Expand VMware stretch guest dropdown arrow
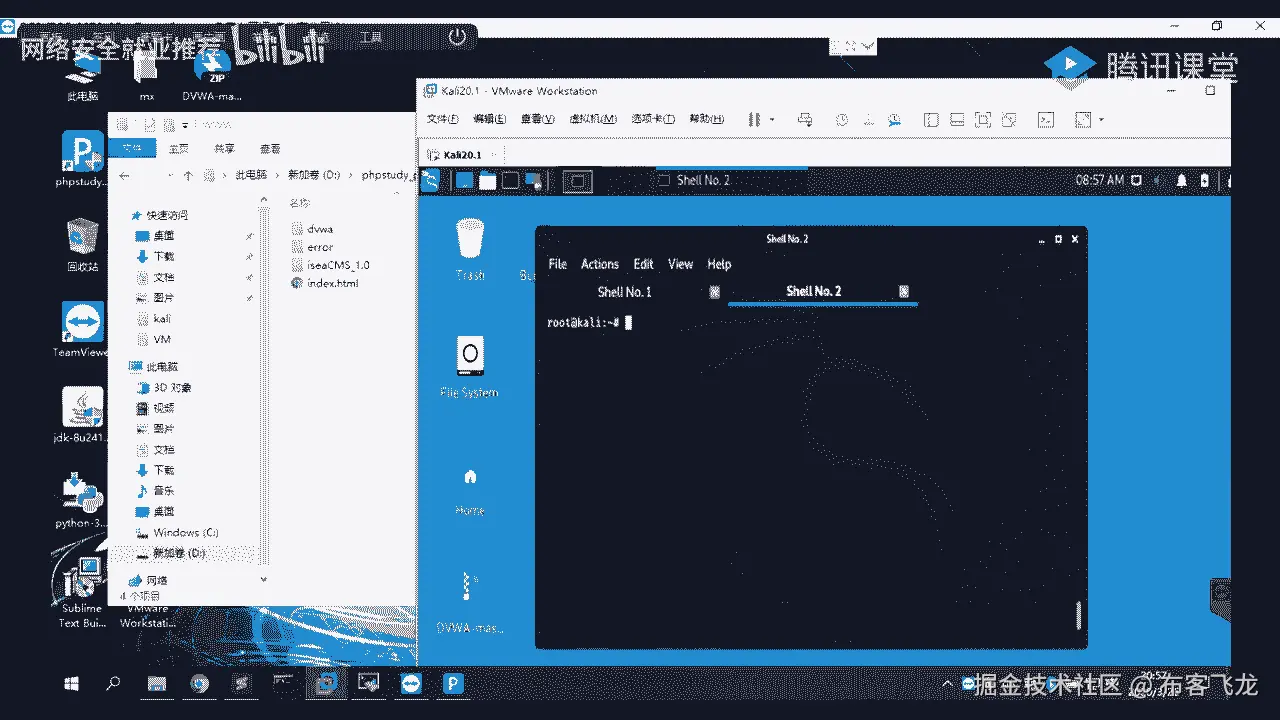Viewport: 1280px width, 720px height. [x=1101, y=120]
